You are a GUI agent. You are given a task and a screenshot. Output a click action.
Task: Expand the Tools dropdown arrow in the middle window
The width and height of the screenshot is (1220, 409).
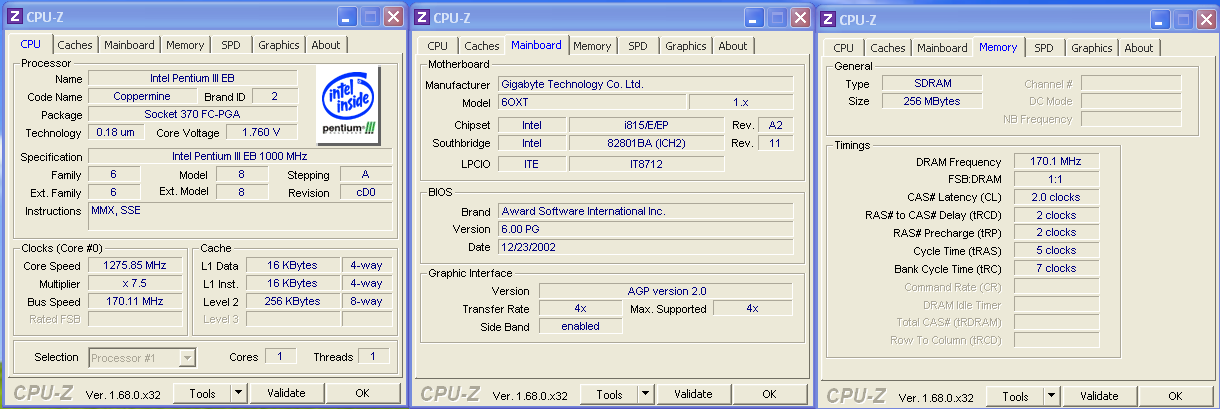(646, 395)
